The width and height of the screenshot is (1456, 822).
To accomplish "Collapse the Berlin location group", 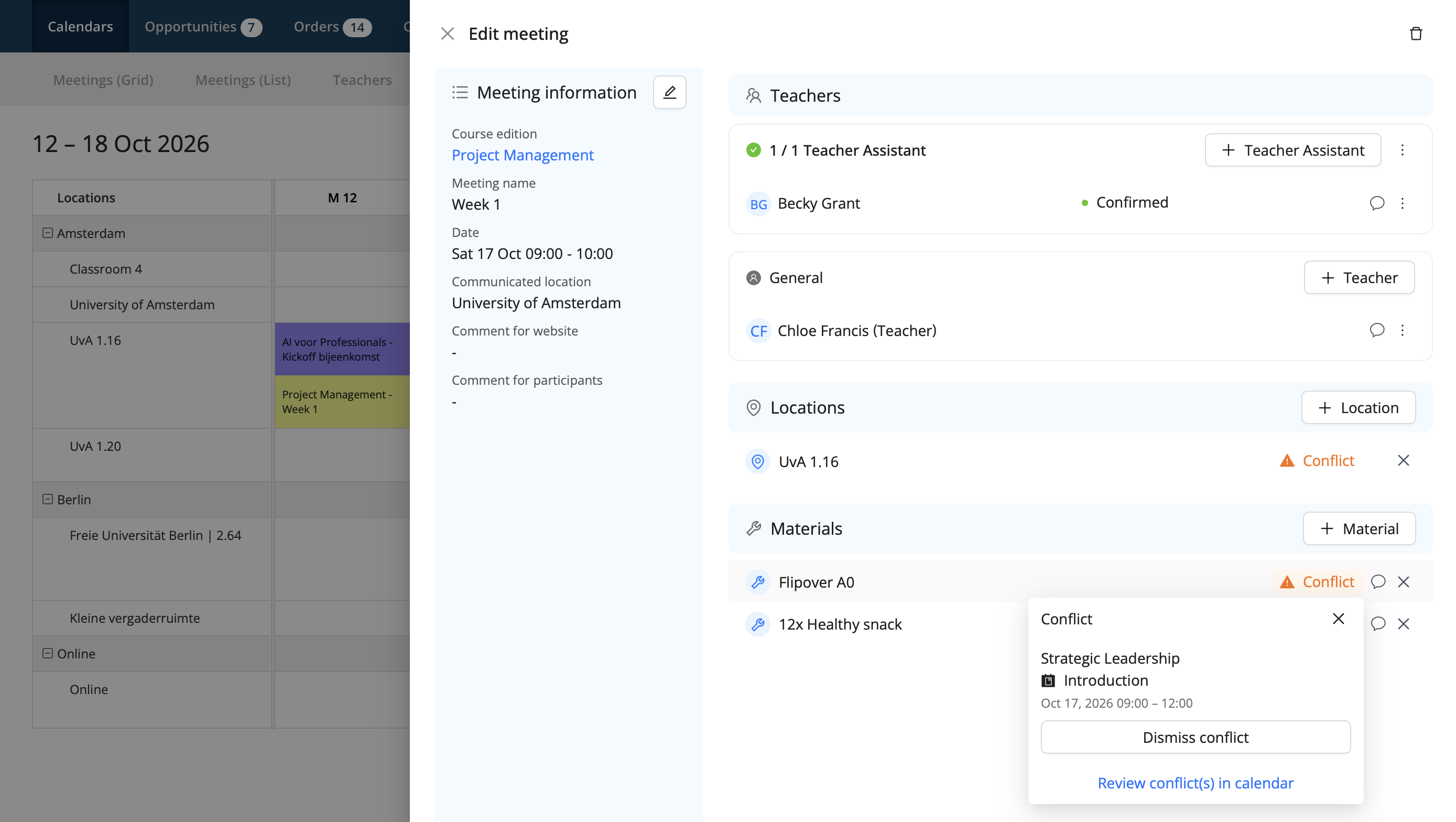I will [48, 499].
